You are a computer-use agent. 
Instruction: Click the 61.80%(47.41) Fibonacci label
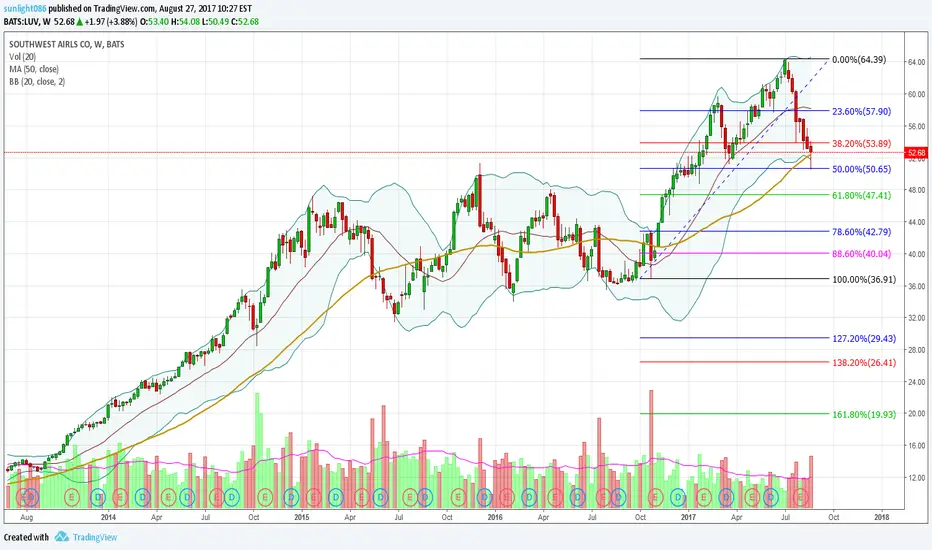coord(861,196)
